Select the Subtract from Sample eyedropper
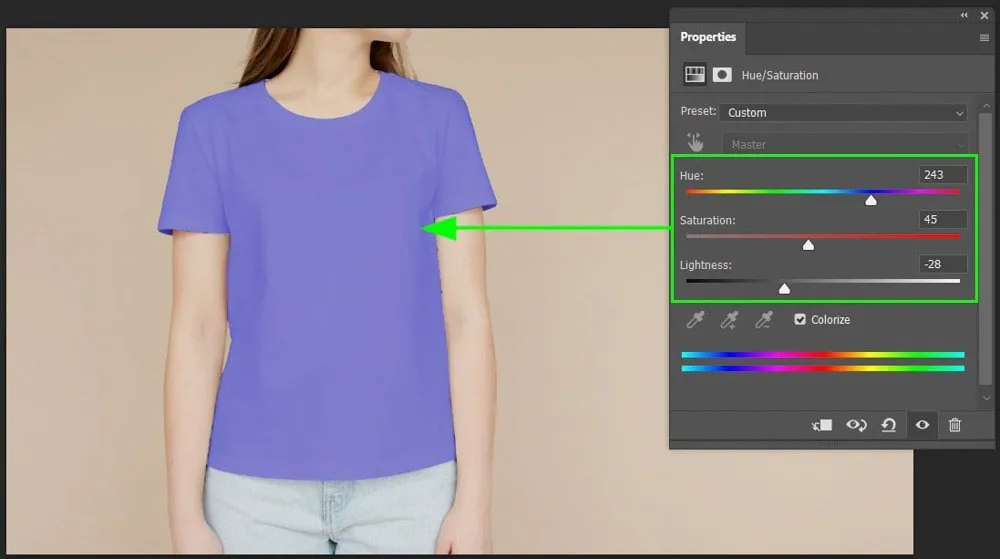This screenshot has width=1000, height=559. 764,320
